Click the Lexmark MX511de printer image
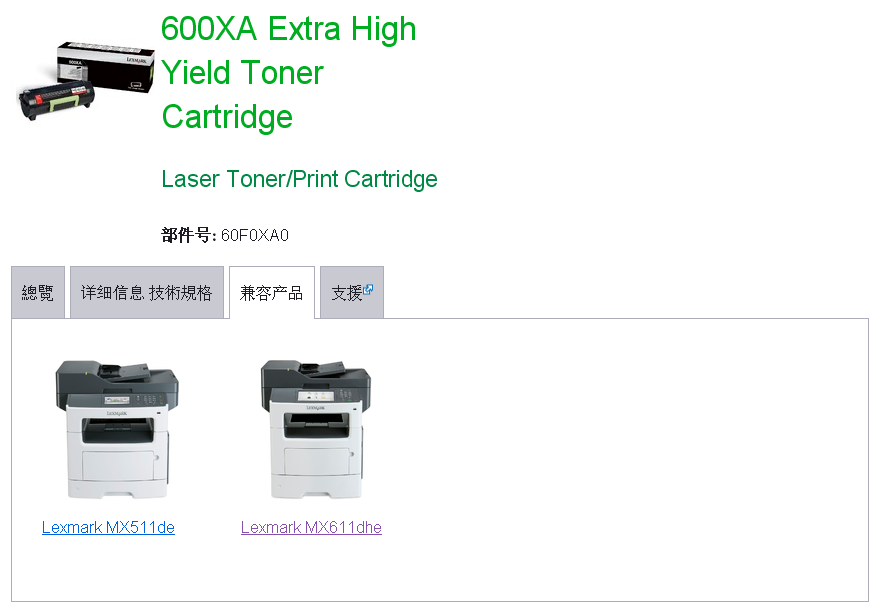Screen dimensions: 876x609 117,429
